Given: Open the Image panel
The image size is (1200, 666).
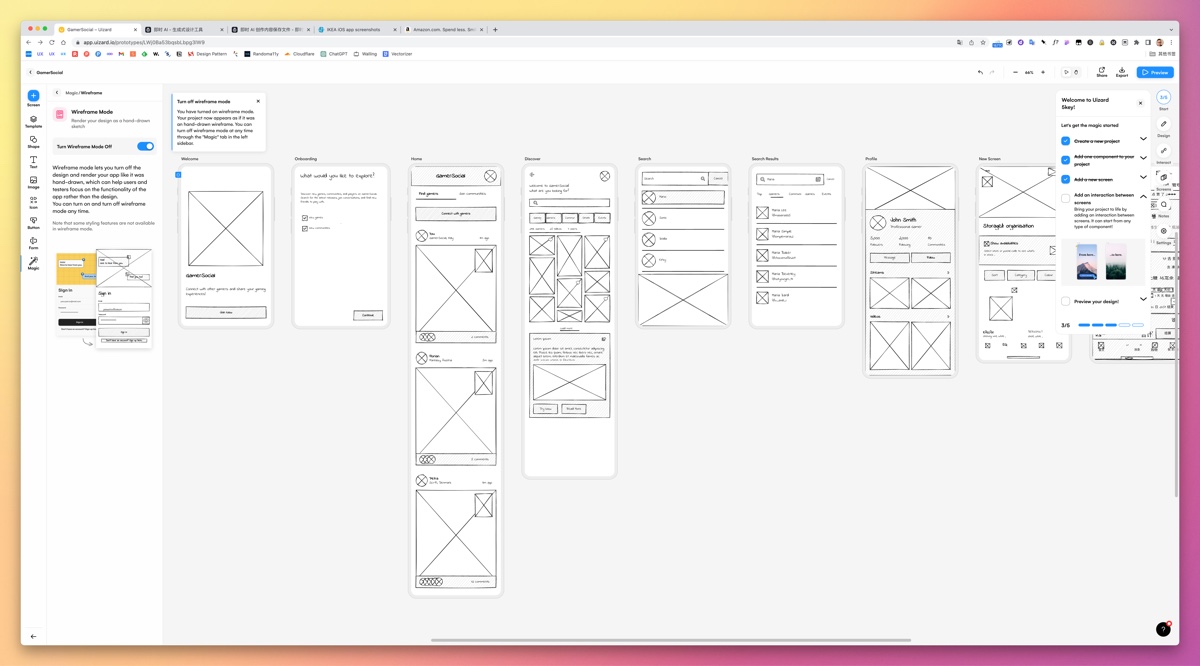Looking at the screenshot, I should pyautogui.click(x=33, y=182).
